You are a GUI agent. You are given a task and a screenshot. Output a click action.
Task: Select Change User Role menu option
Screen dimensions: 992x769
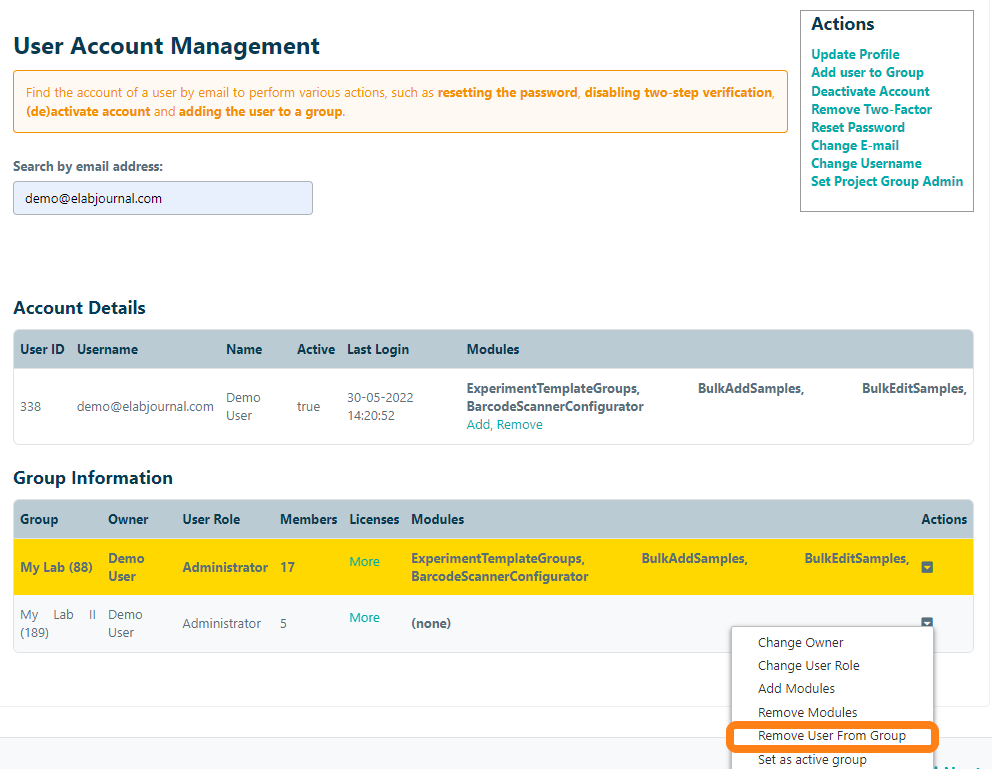808,666
